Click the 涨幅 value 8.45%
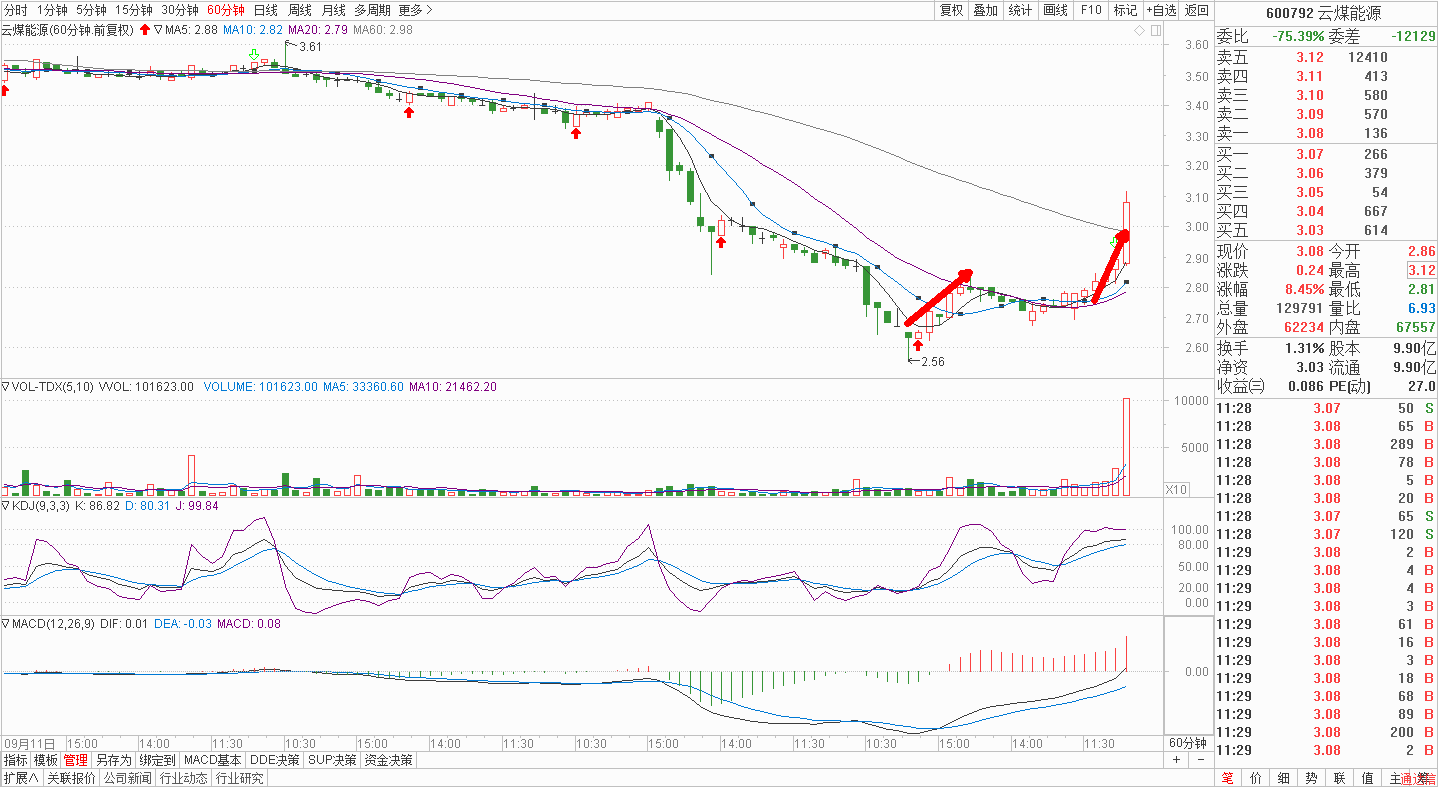The width and height of the screenshot is (1438, 787). (x=1305, y=290)
